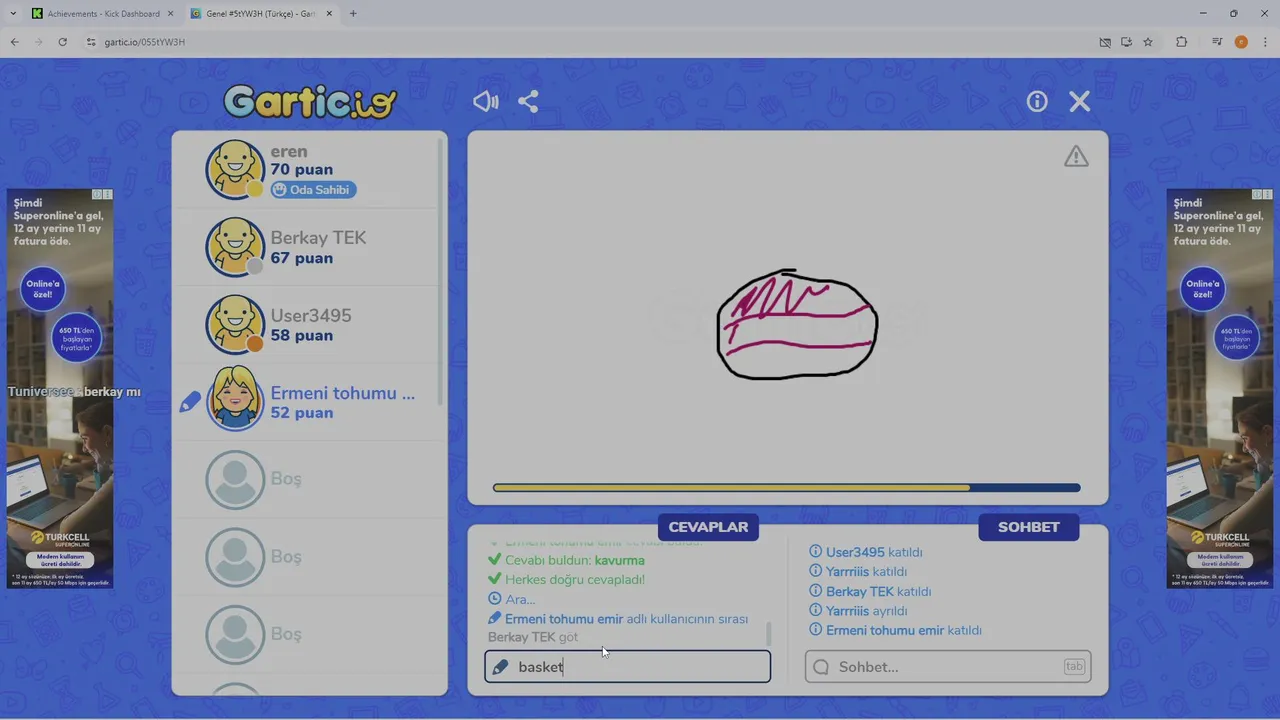Image resolution: width=1280 pixels, height=720 pixels.
Task: Bookmark this page with the star
Action: coord(1148,42)
